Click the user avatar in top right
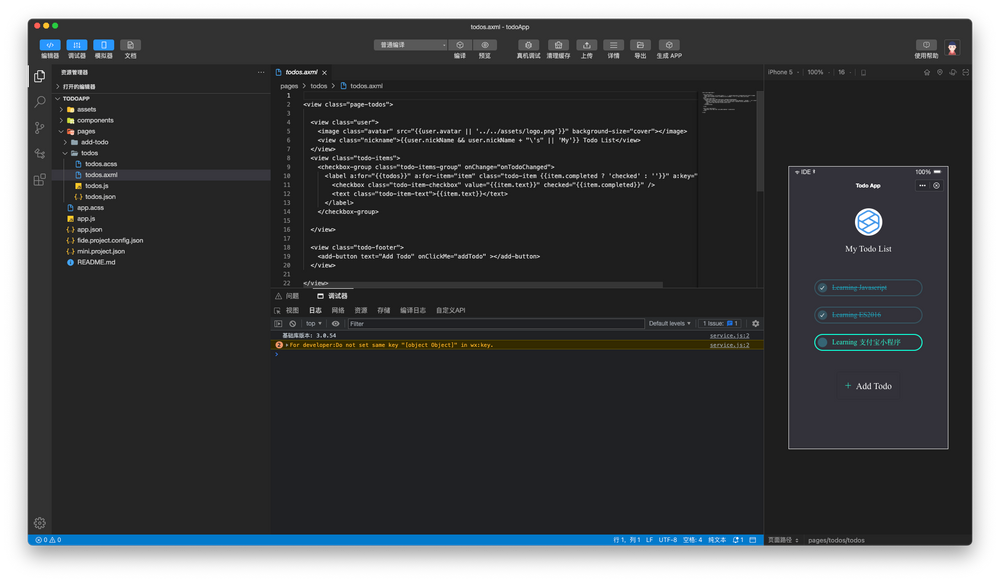The image size is (1000, 582). click(x=952, y=48)
